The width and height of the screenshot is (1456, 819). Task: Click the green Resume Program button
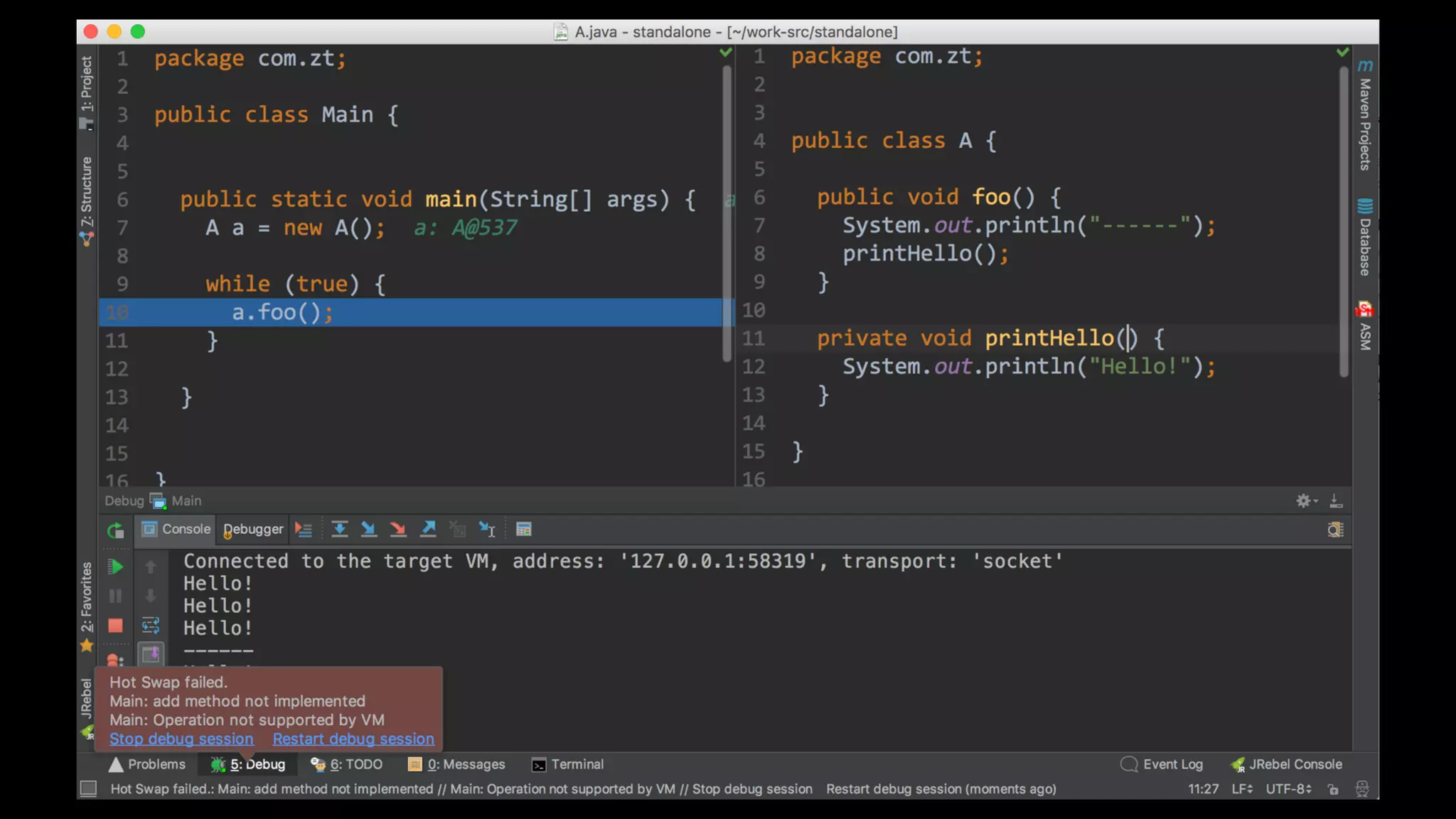click(x=115, y=567)
